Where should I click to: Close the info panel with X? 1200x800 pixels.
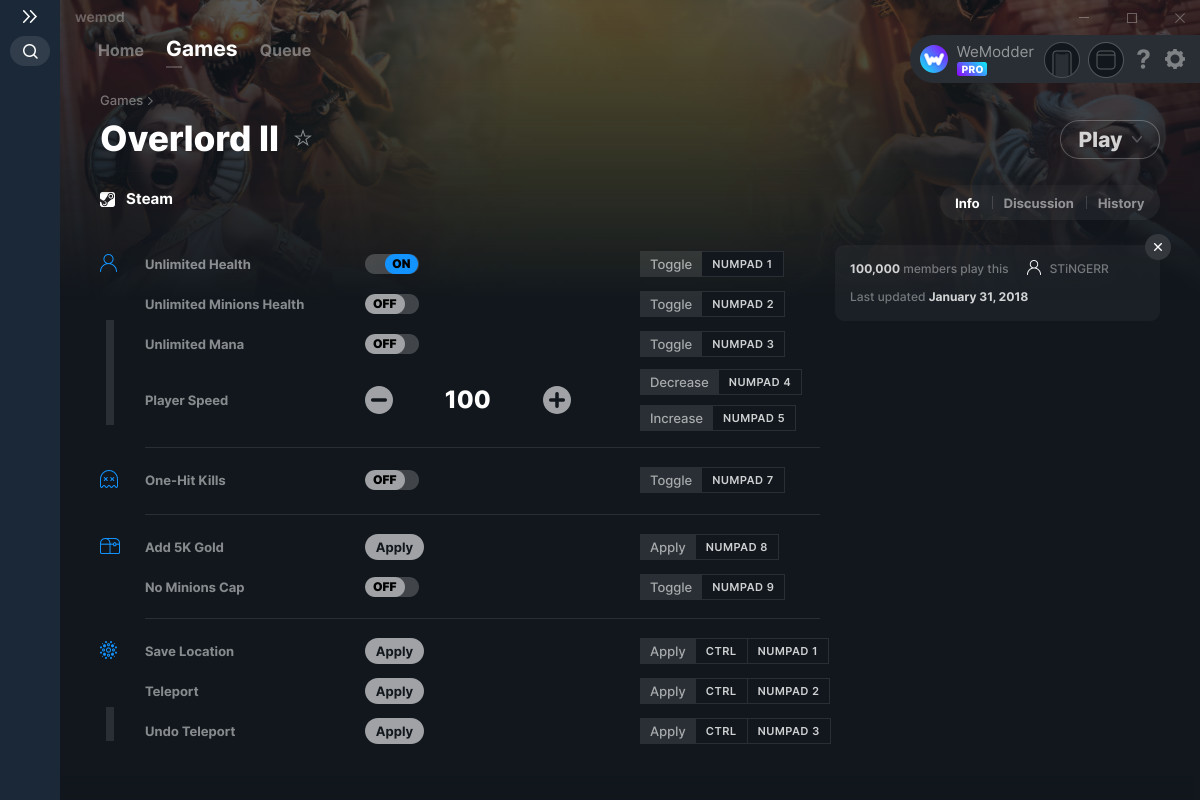(1158, 247)
